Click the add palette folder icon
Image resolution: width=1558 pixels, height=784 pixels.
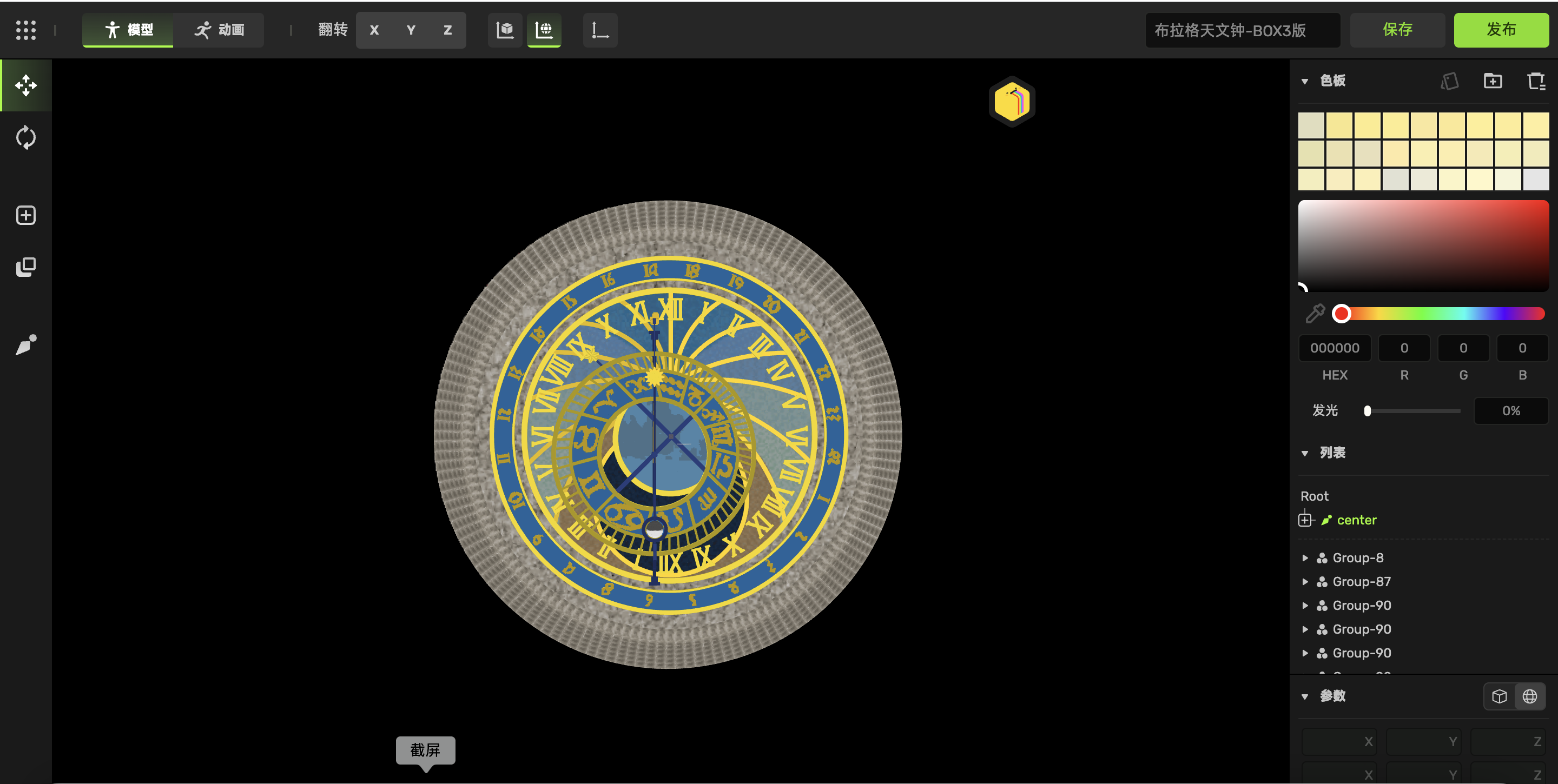click(1493, 81)
